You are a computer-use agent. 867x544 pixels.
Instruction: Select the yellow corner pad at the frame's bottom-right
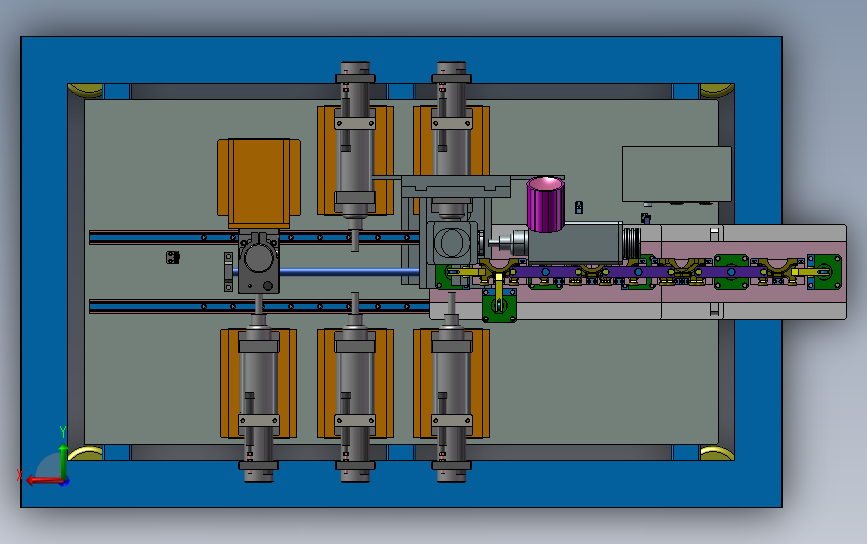click(717, 453)
